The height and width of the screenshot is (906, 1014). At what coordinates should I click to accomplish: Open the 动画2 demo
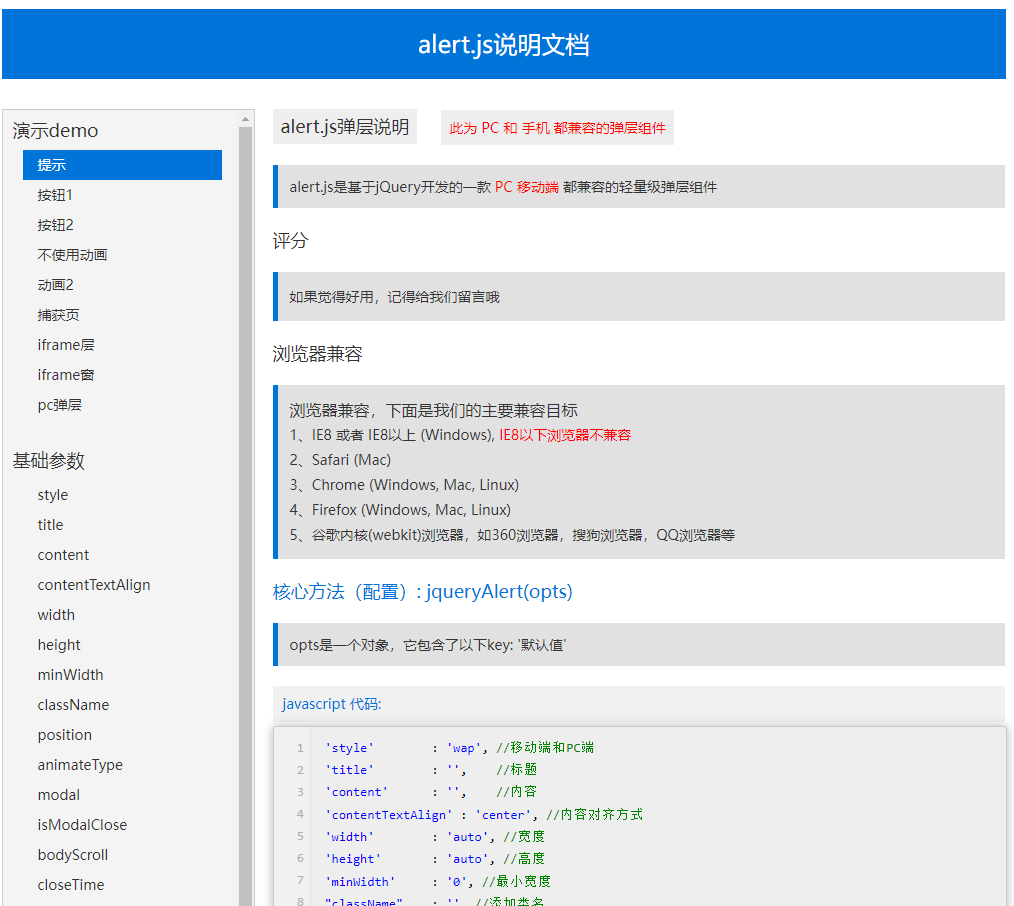(x=55, y=285)
